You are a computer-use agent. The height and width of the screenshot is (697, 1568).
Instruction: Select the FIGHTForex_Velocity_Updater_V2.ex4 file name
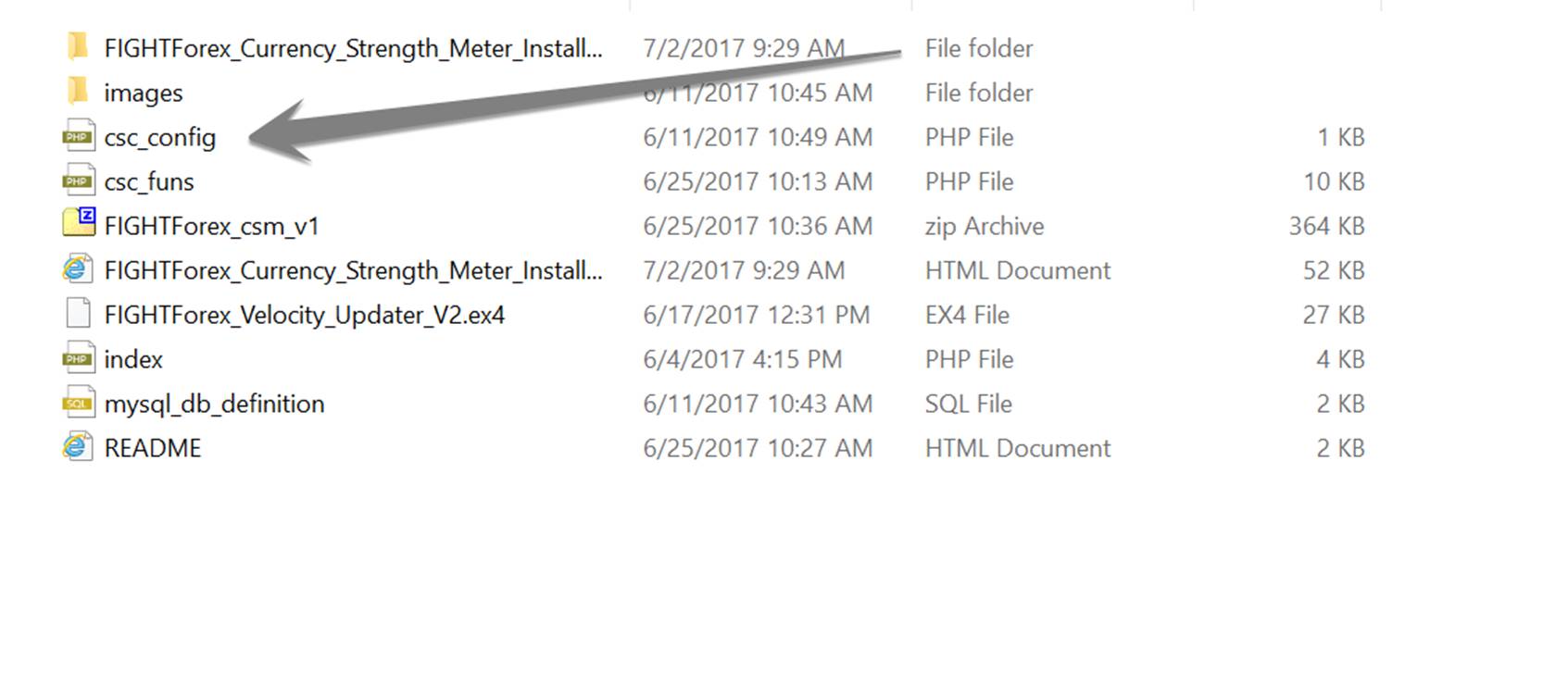point(305,316)
